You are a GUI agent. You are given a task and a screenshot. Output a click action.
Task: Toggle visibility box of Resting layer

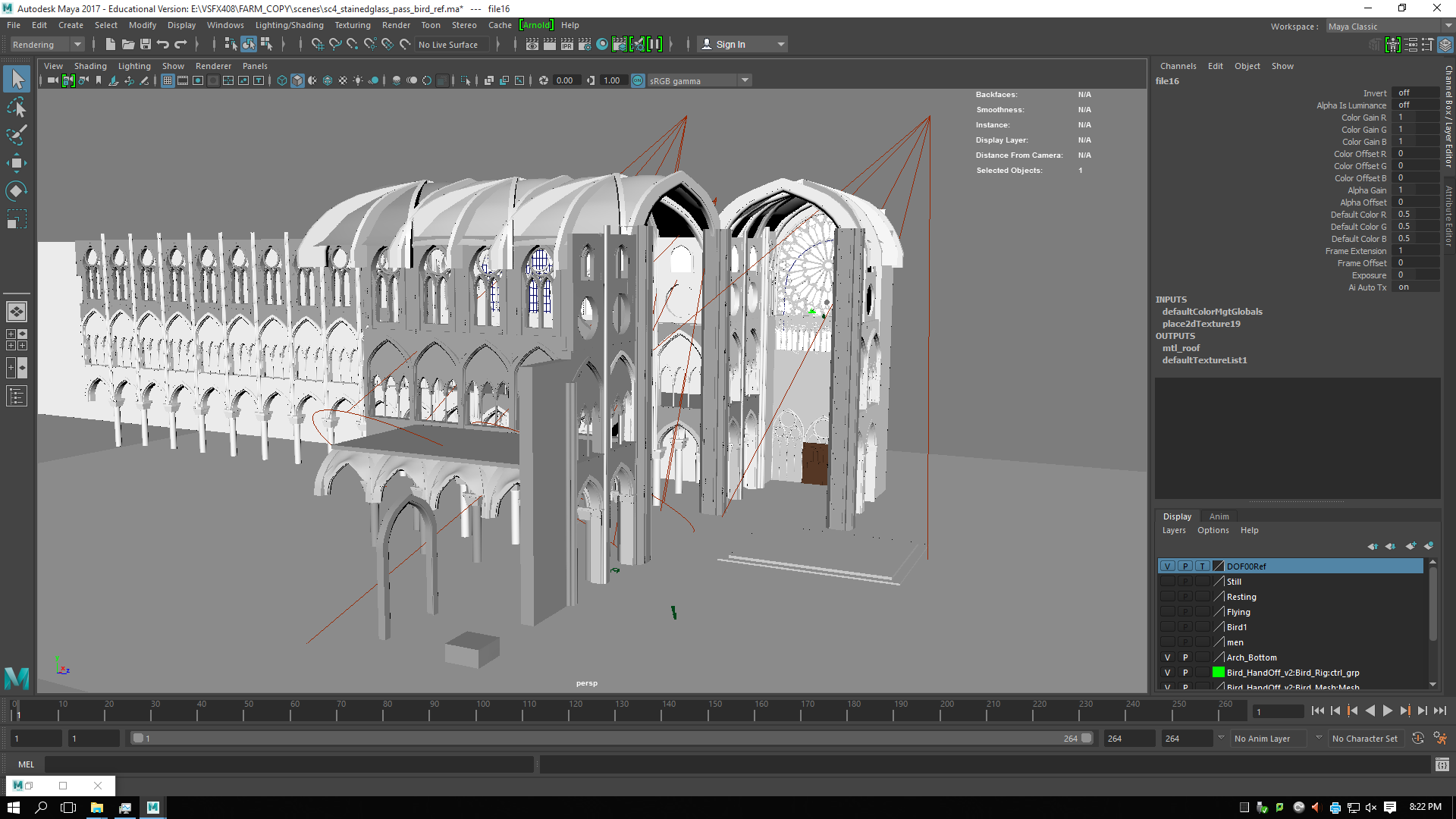pyautogui.click(x=1168, y=597)
